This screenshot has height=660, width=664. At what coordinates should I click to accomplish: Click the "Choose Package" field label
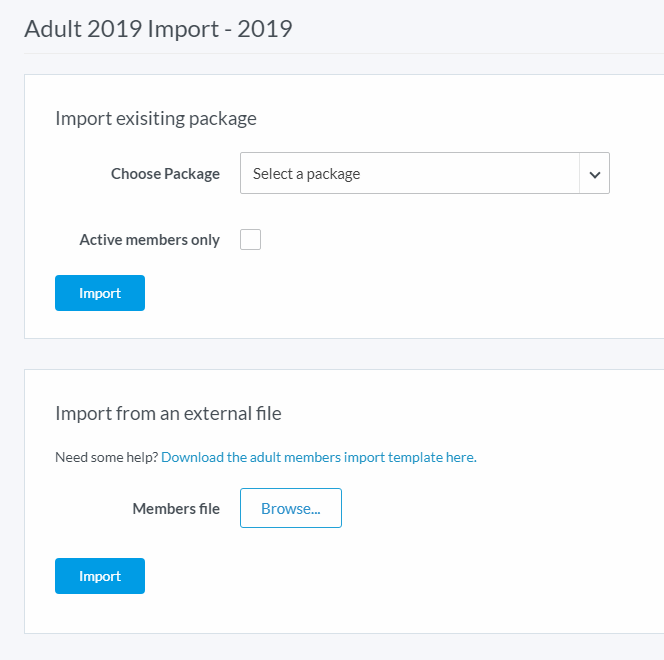pyautogui.click(x=165, y=174)
